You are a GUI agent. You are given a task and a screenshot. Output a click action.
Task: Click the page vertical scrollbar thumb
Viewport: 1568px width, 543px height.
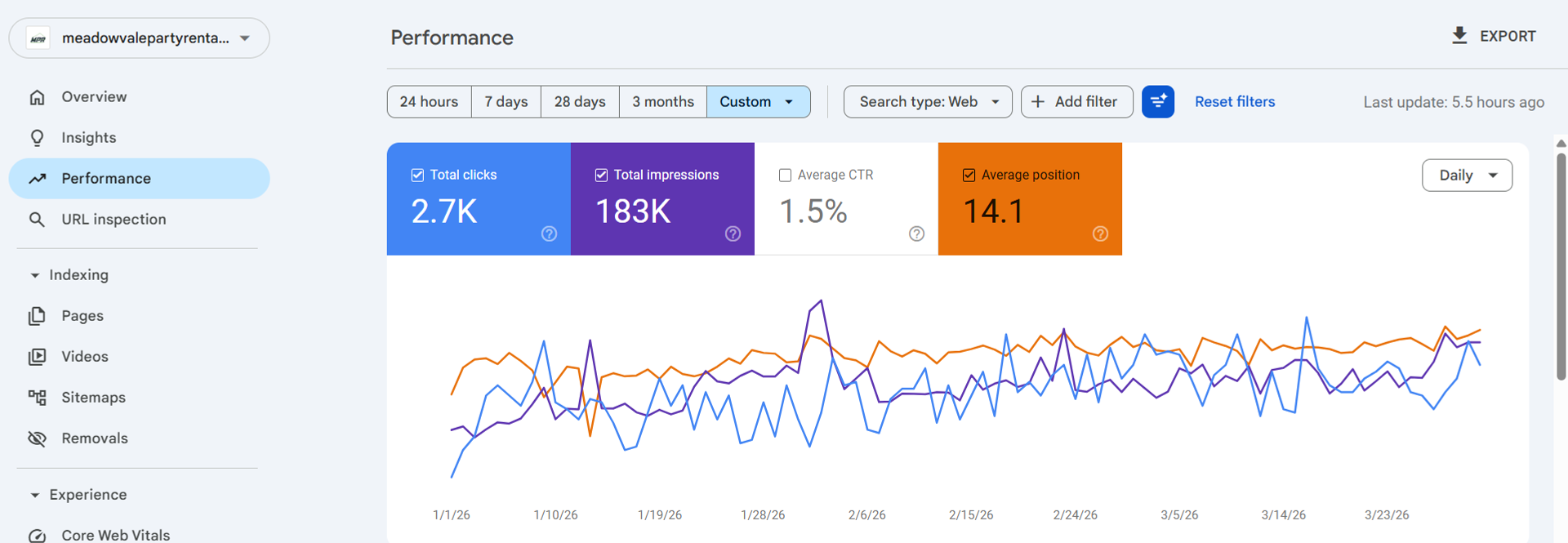point(1561,265)
